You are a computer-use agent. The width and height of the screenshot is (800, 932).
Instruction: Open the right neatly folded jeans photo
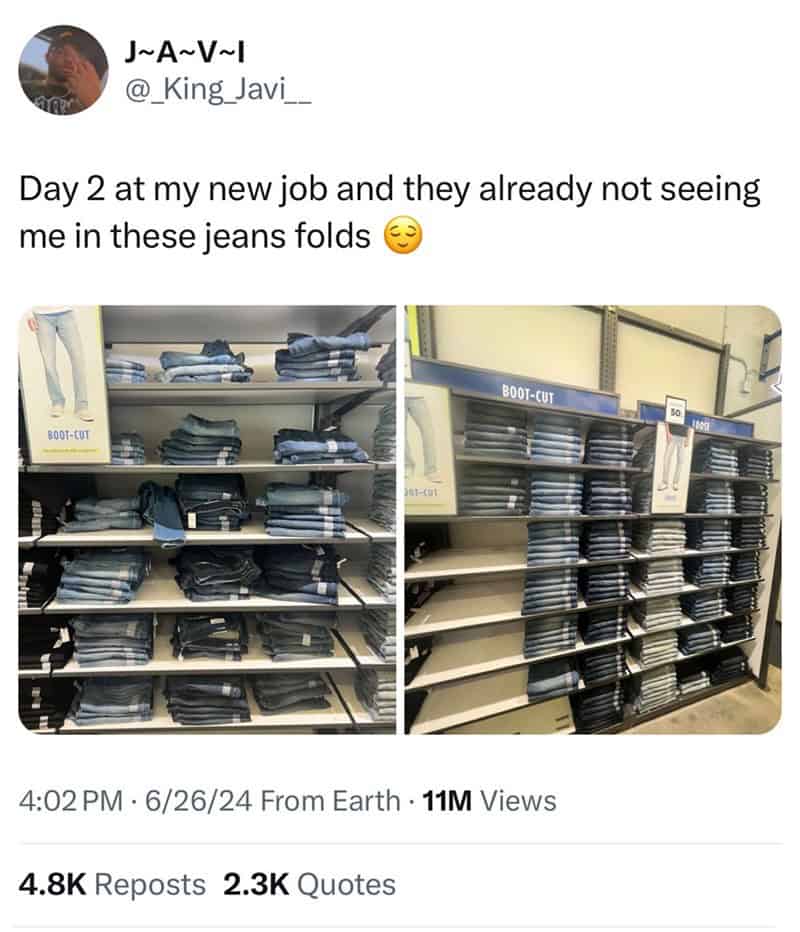[x=593, y=519]
